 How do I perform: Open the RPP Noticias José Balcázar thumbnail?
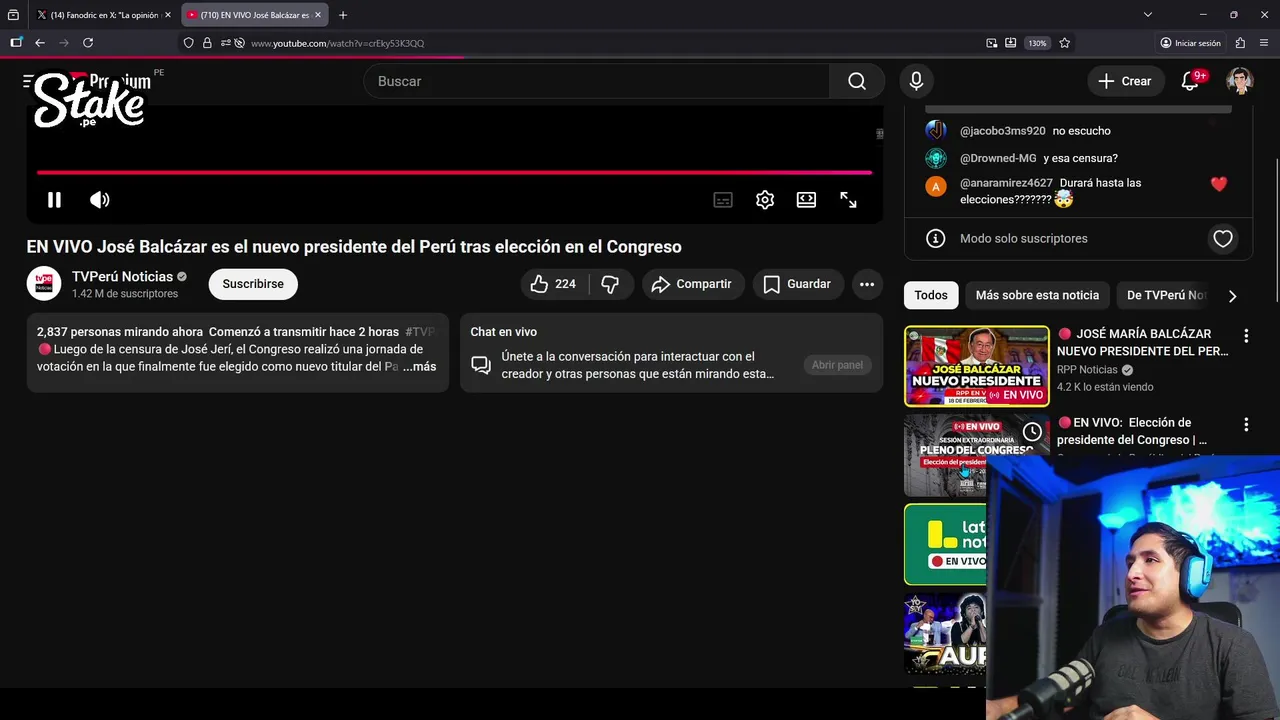point(977,366)
